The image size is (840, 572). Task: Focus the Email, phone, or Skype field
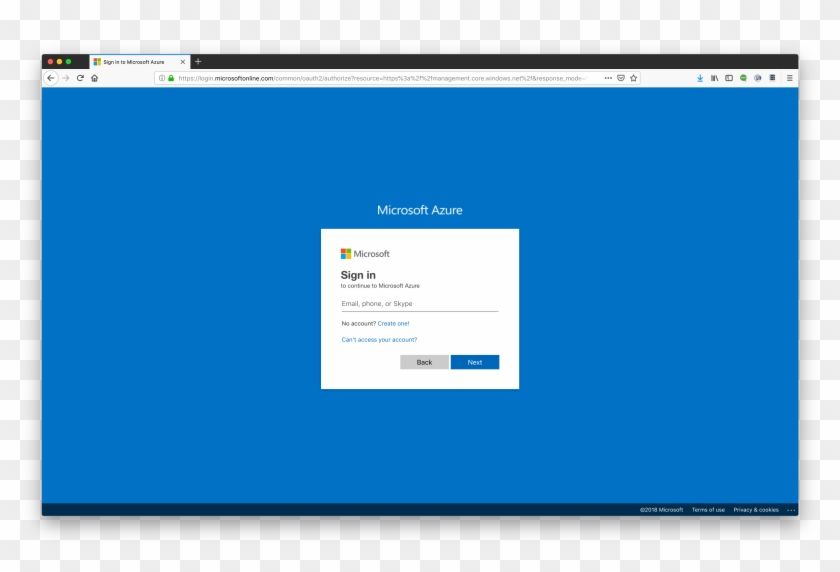click(x=419, y=304)
